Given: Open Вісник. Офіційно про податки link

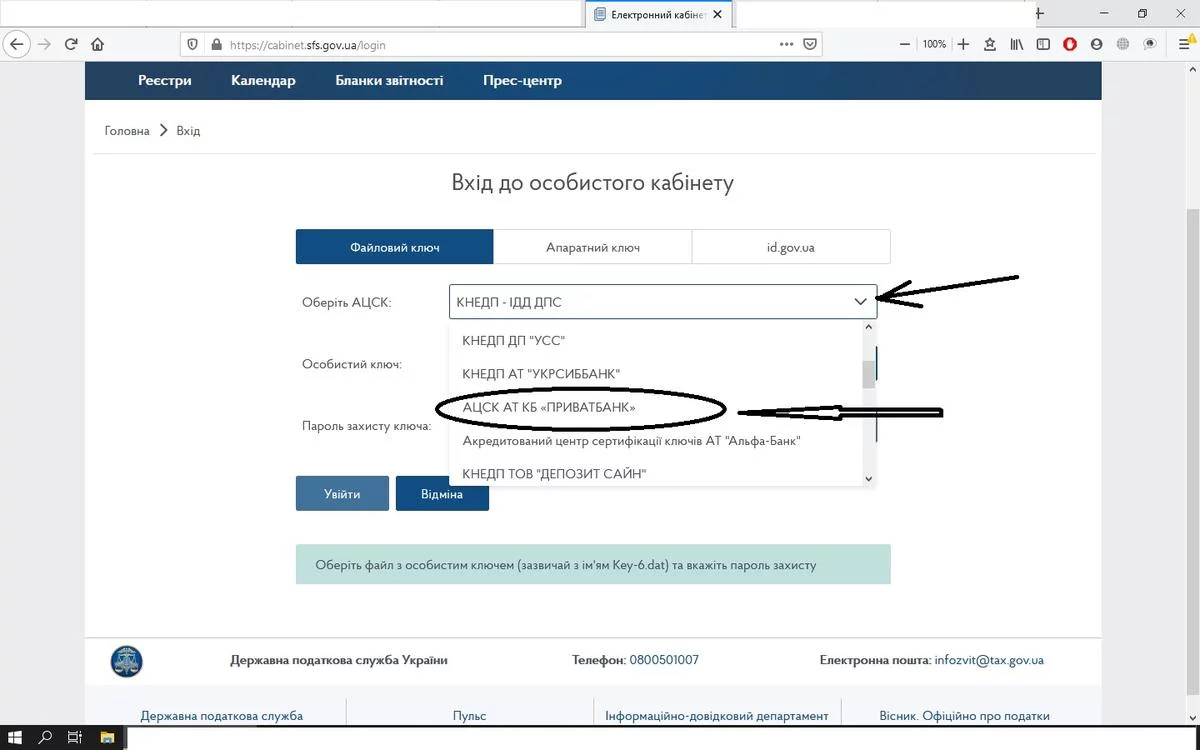Looking at the screenshot, I should pyautogui.click(x=965, y=716).
